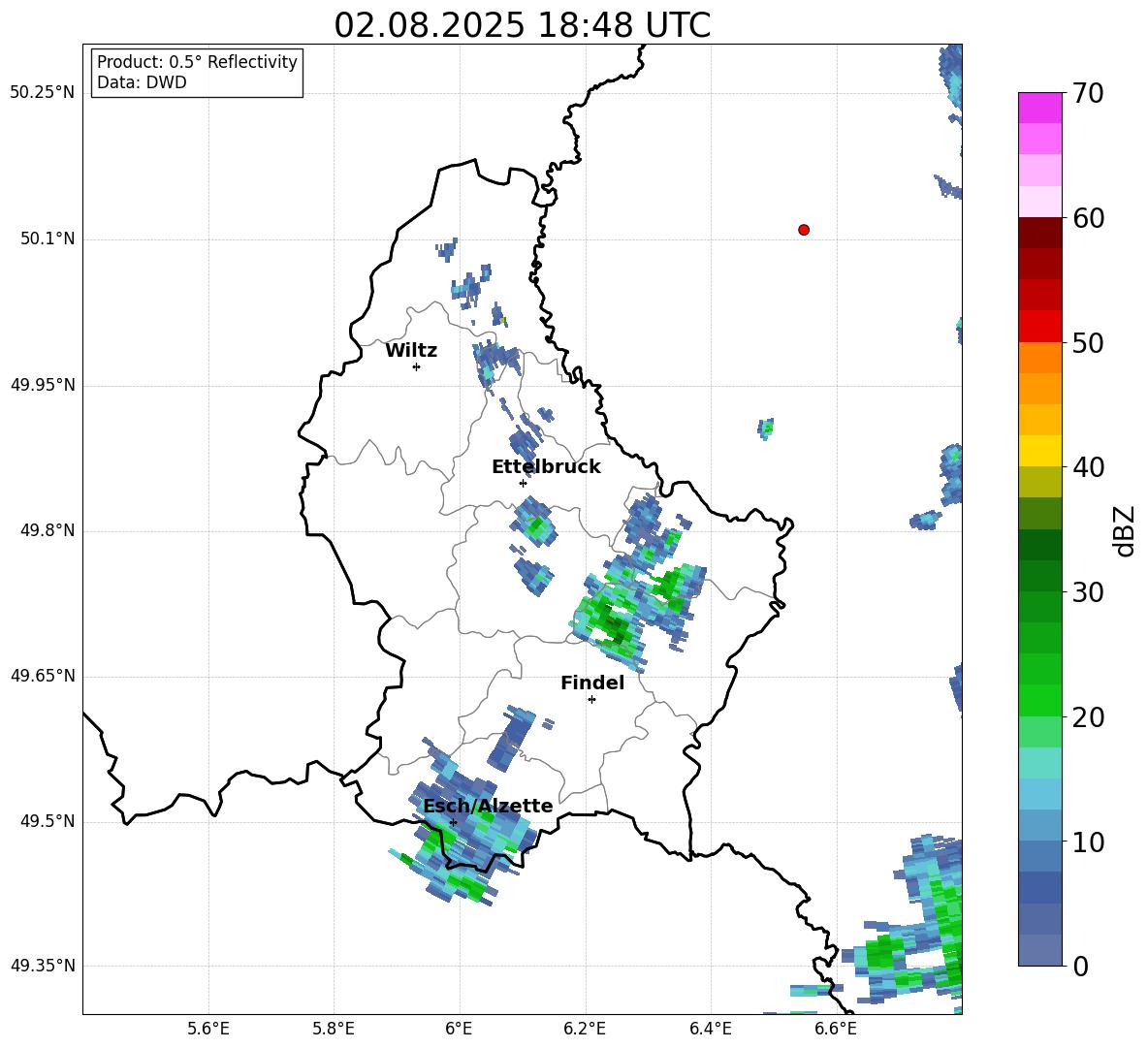Click the bright green colorbar segment above 20
1148x1048 pixels.
coord(1039,700)
